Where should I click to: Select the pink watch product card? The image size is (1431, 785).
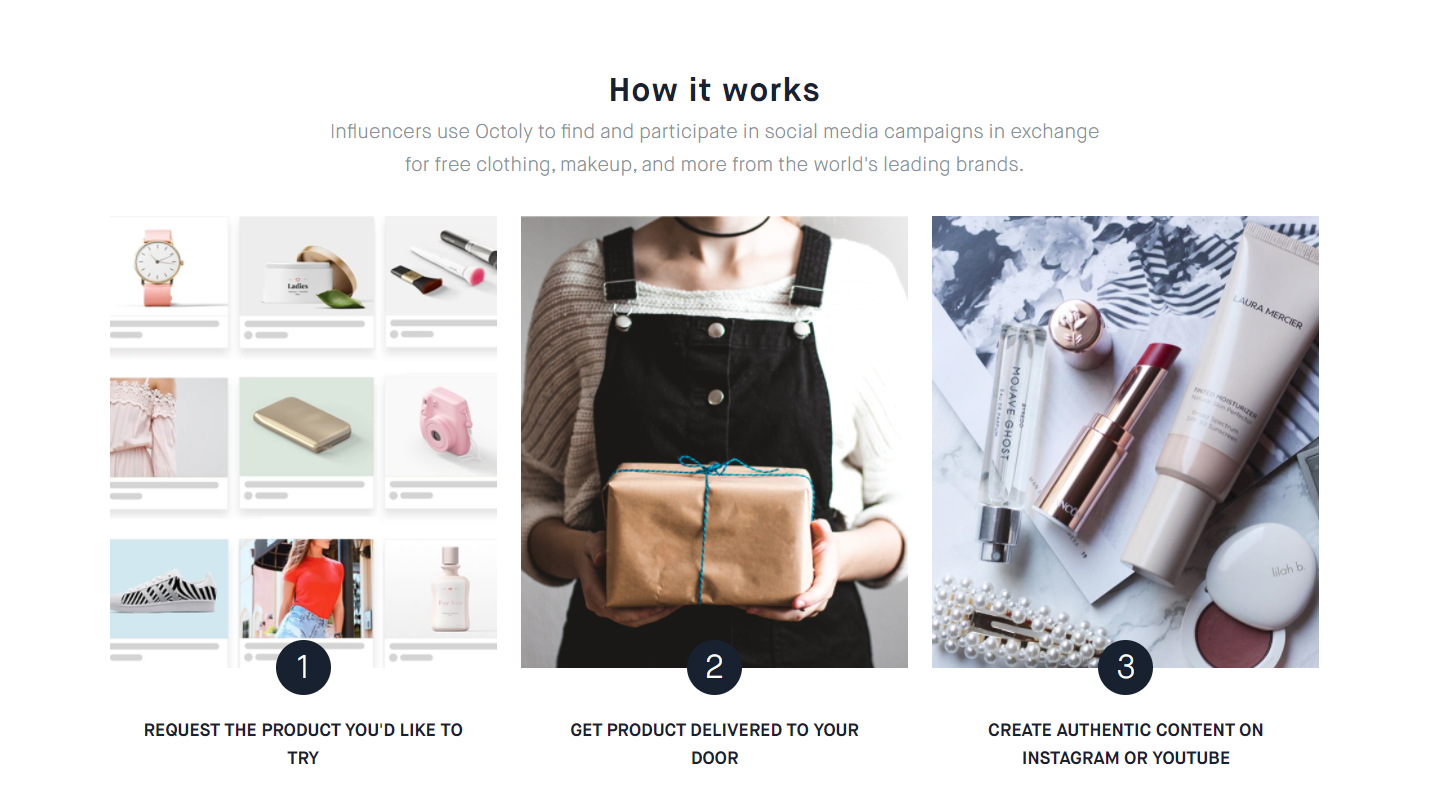click(x=169, y=282)
